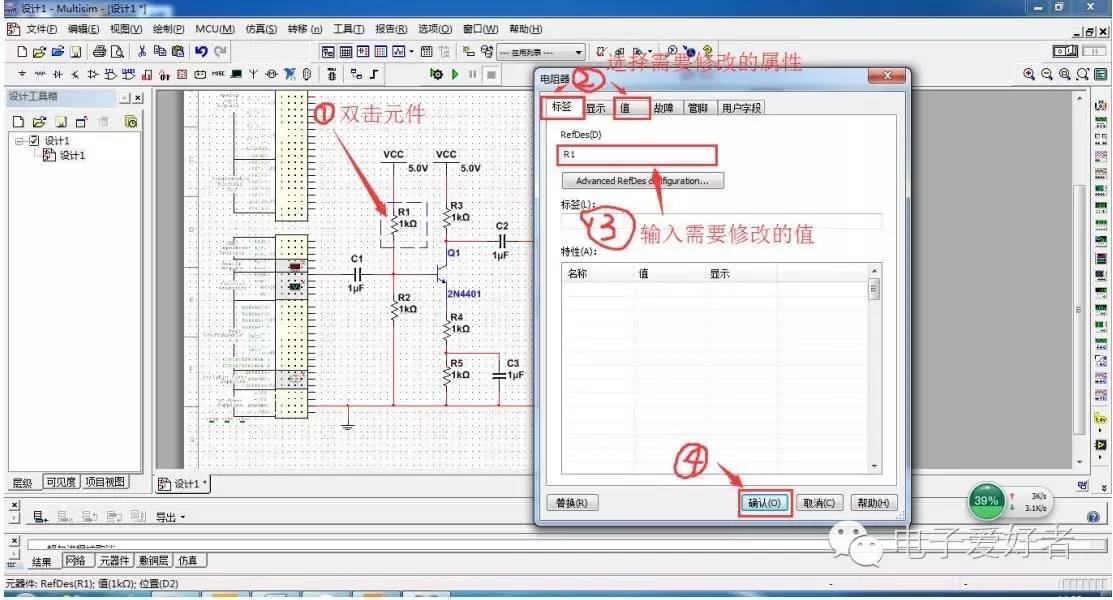Toggle the Spreadsheet view icon
Screen dimensions: 1113x600
point(346,51)
